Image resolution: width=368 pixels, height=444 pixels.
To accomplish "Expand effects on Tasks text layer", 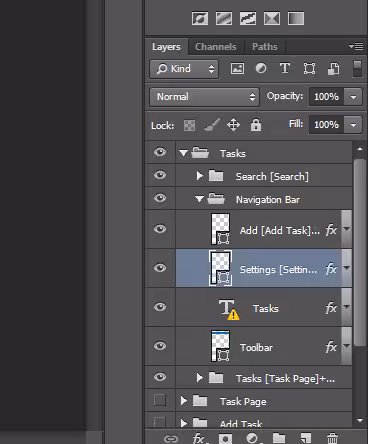I will (x=347, y=307).
